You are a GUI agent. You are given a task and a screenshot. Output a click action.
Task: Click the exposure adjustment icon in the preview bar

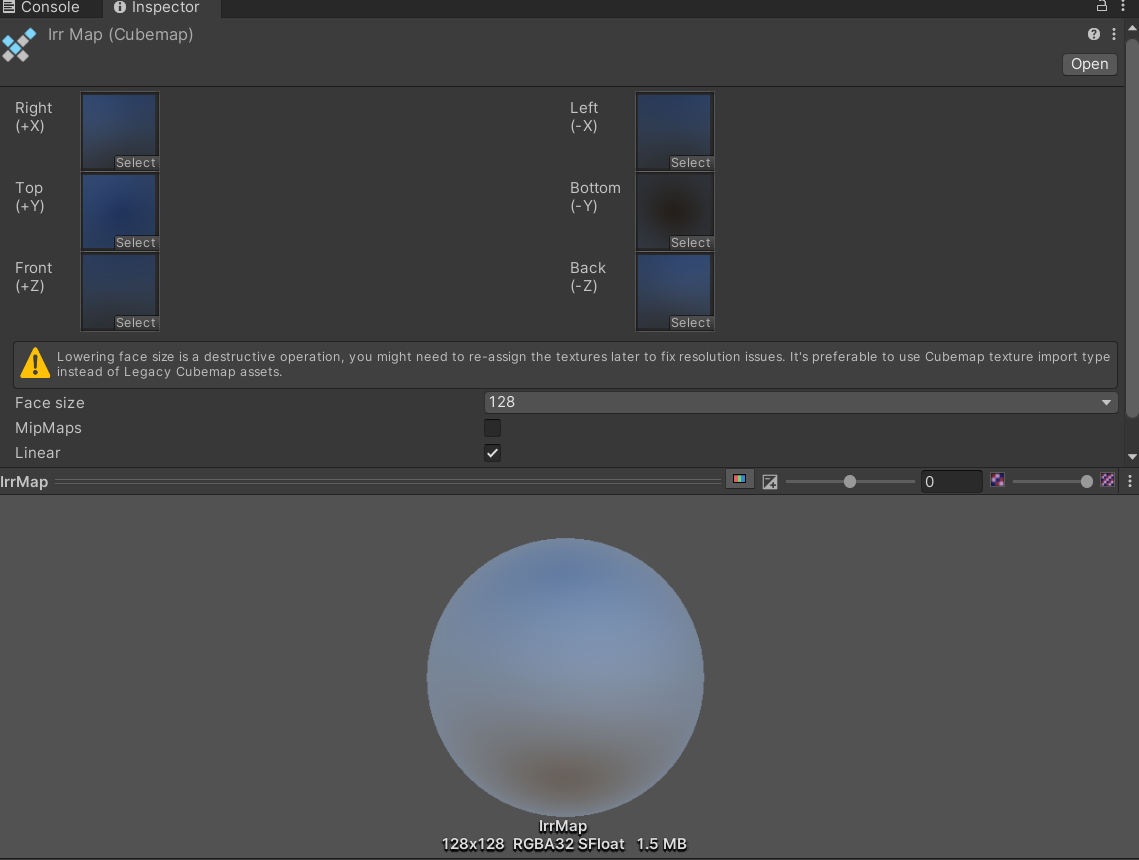pos(769,481)
